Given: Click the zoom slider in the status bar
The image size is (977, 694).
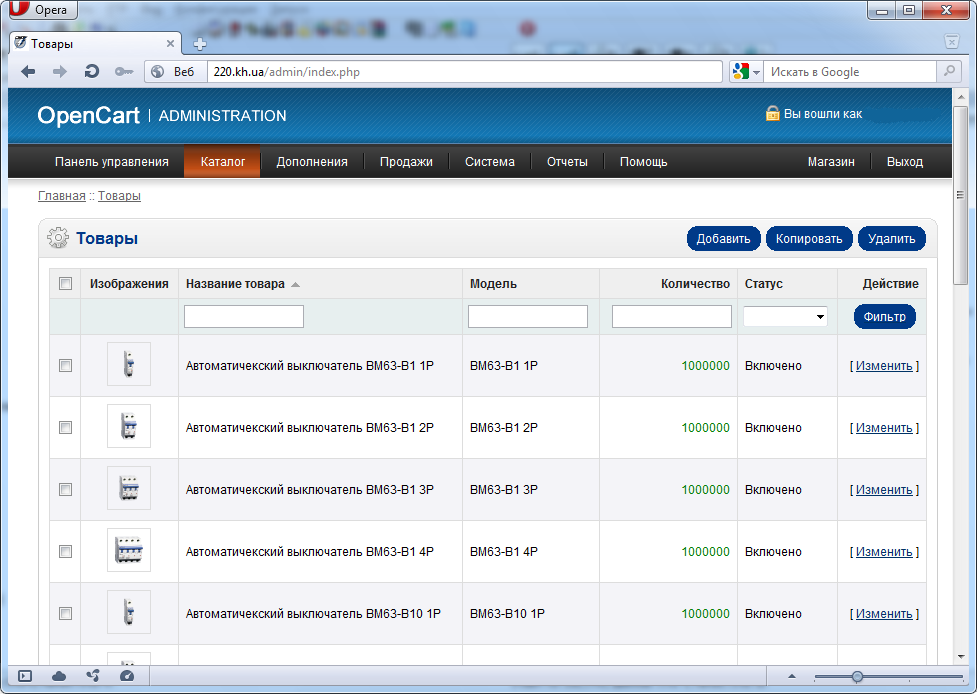Looking at the screenshot, I should 857,677.
